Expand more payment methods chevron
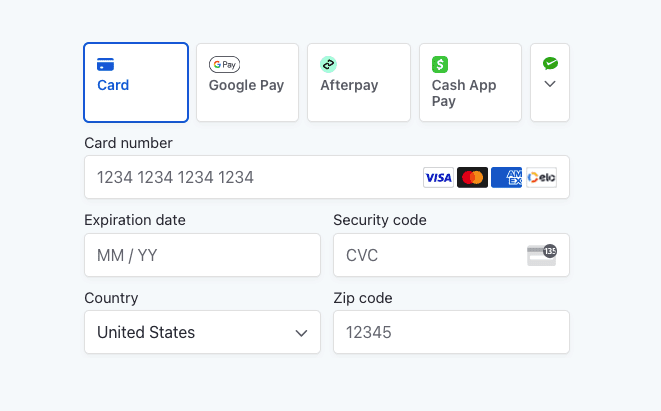Image resolution: width=661 pixels, height=411 pixels. 549,85
